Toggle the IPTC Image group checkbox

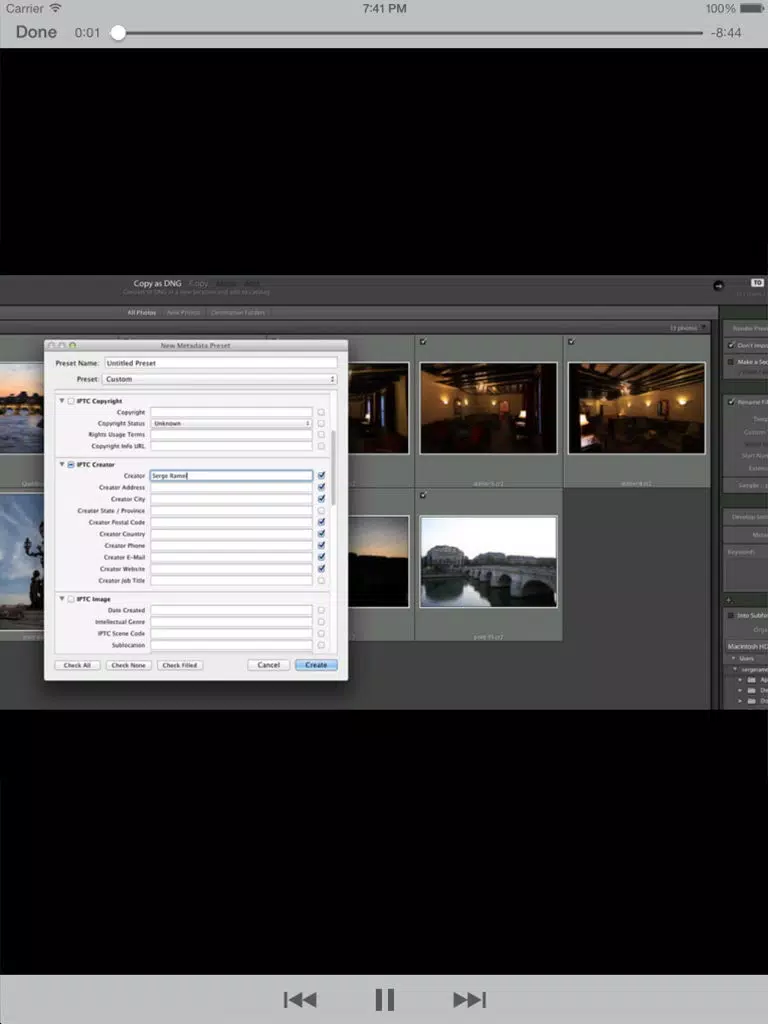click(71, 599)
